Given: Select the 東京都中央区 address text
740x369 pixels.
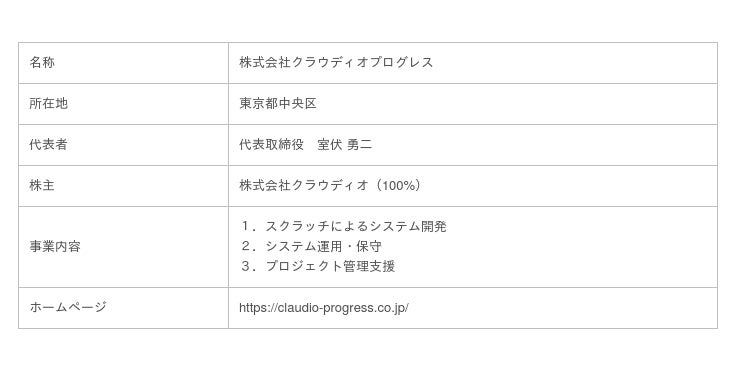Looking at the screenshot, I should [278, 104].
